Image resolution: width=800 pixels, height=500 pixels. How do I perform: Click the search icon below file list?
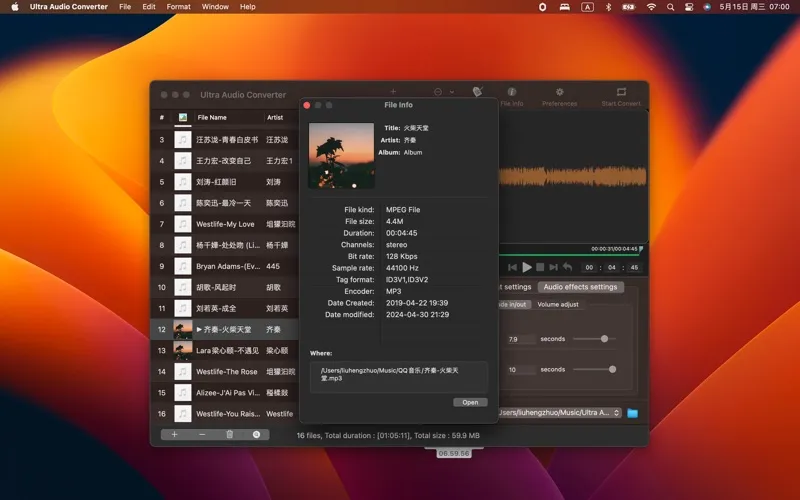pyautogui.click(x=256, y=435)
